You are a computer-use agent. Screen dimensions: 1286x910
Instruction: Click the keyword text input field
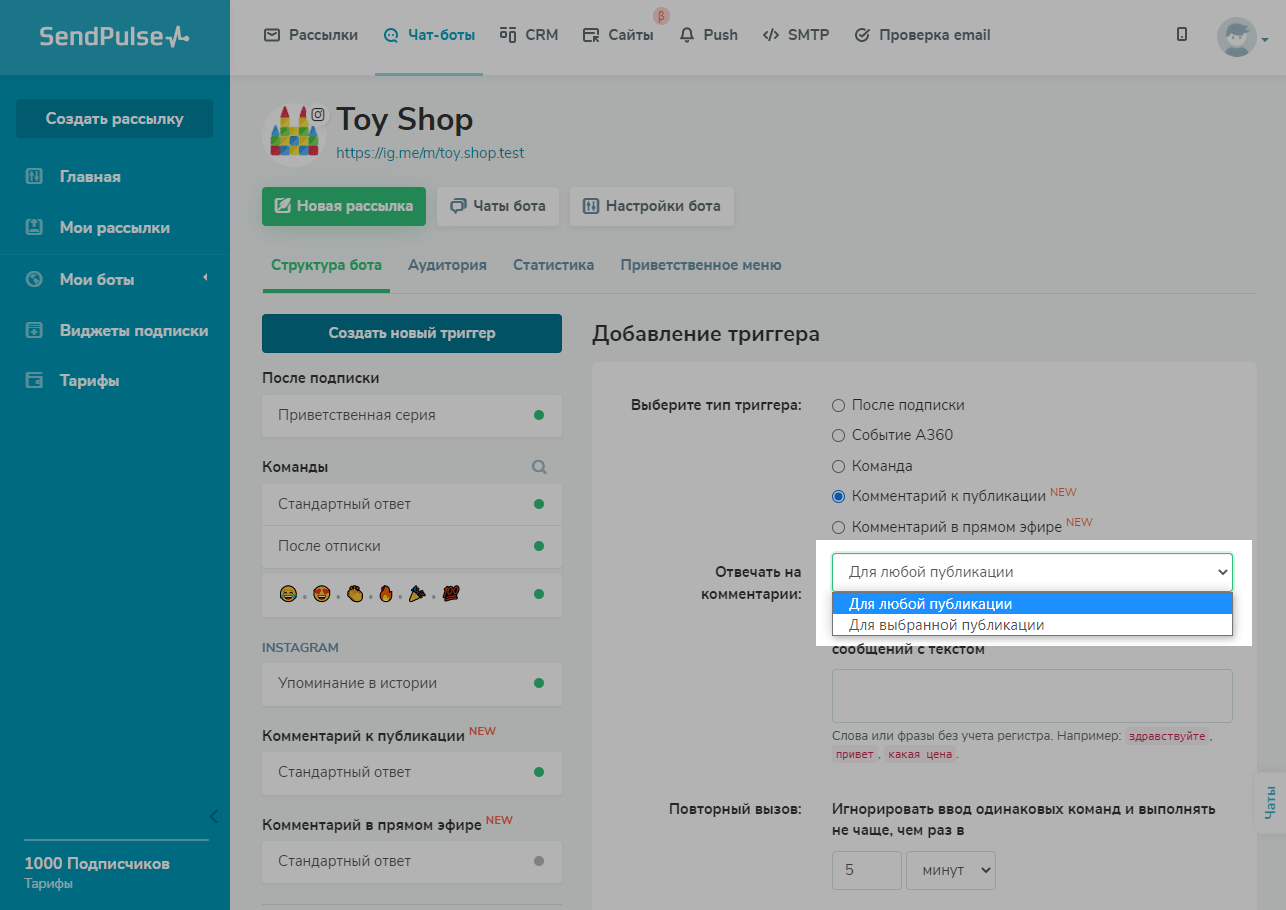pyautogui.click(x=1031, y=695)
